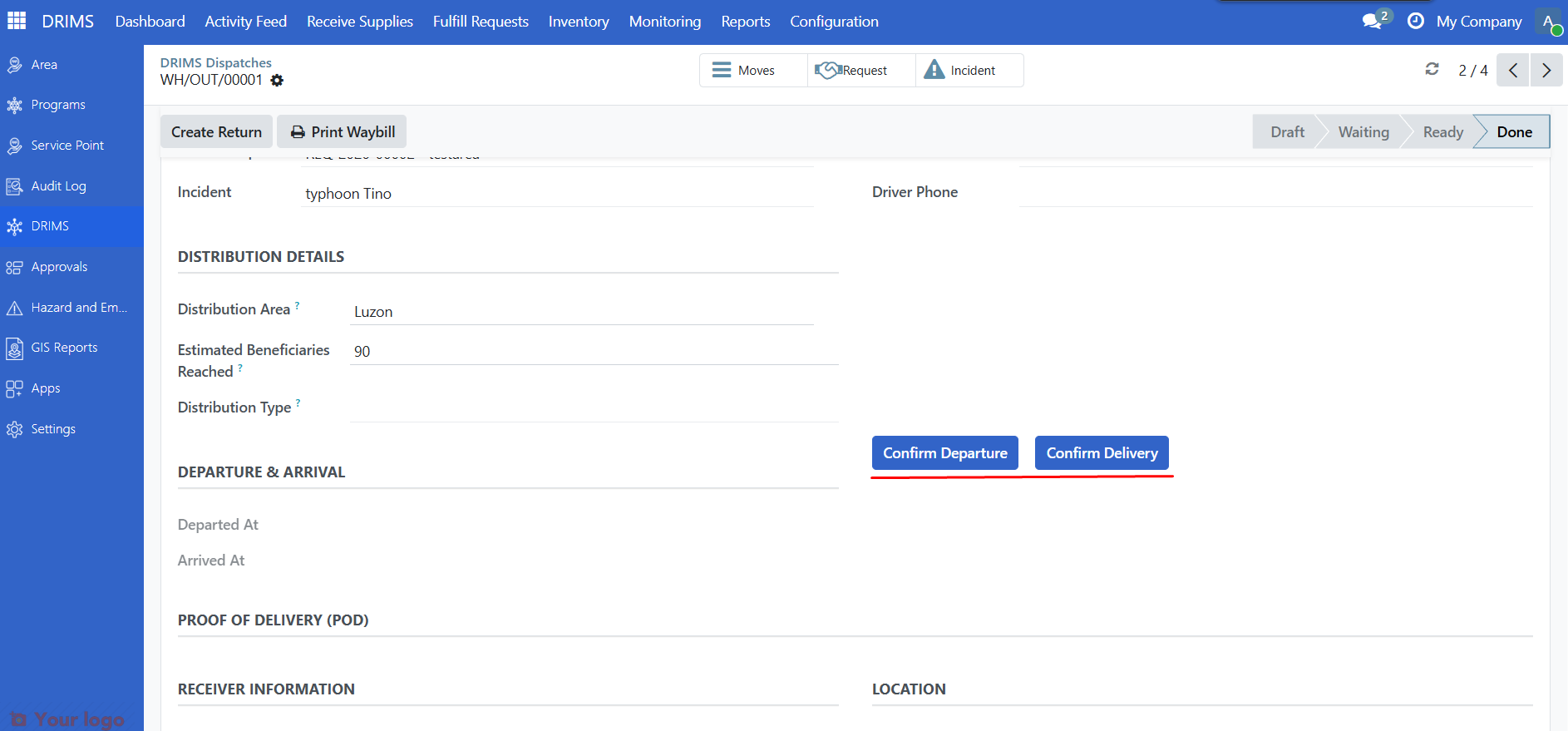
Task: Click the refresh record icon
Action: point(1432,69)
